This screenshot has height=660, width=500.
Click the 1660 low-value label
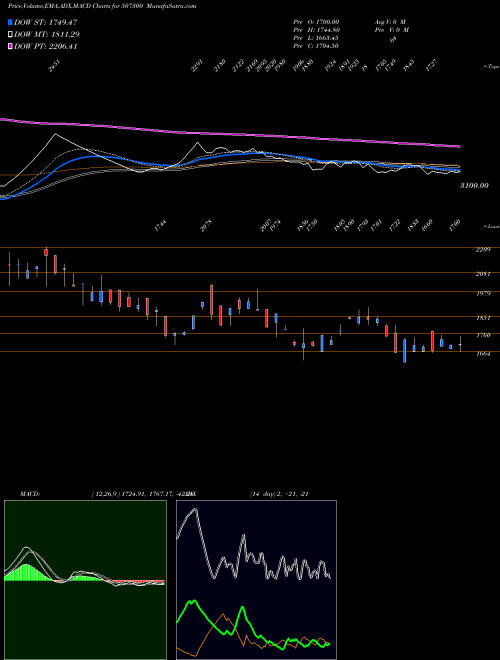pyautogui.click(x=427, y=226)
